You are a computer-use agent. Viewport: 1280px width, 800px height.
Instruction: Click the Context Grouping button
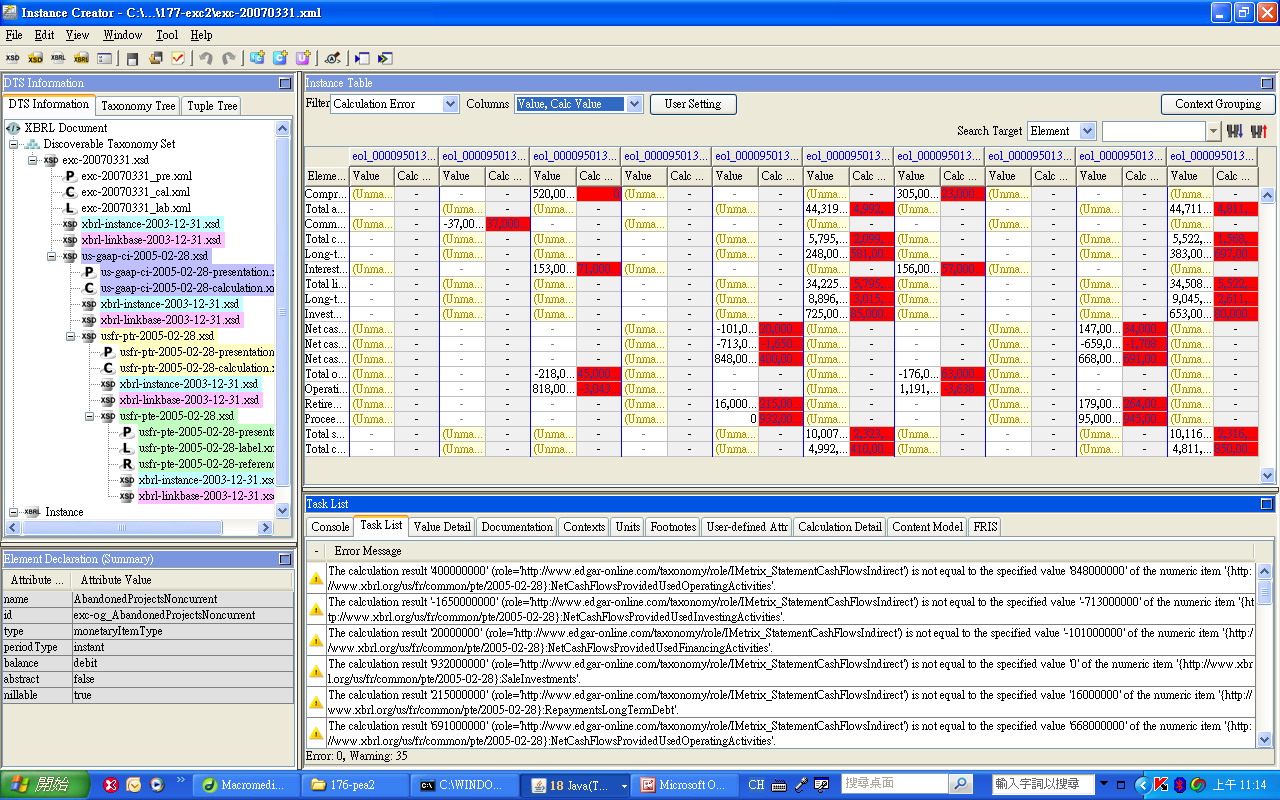[x=1218, y=104]
